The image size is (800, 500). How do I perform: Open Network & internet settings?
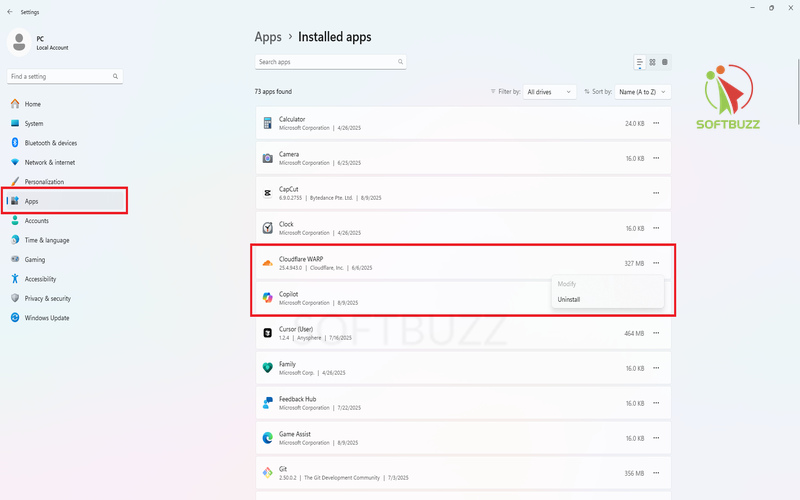point(49,162)
